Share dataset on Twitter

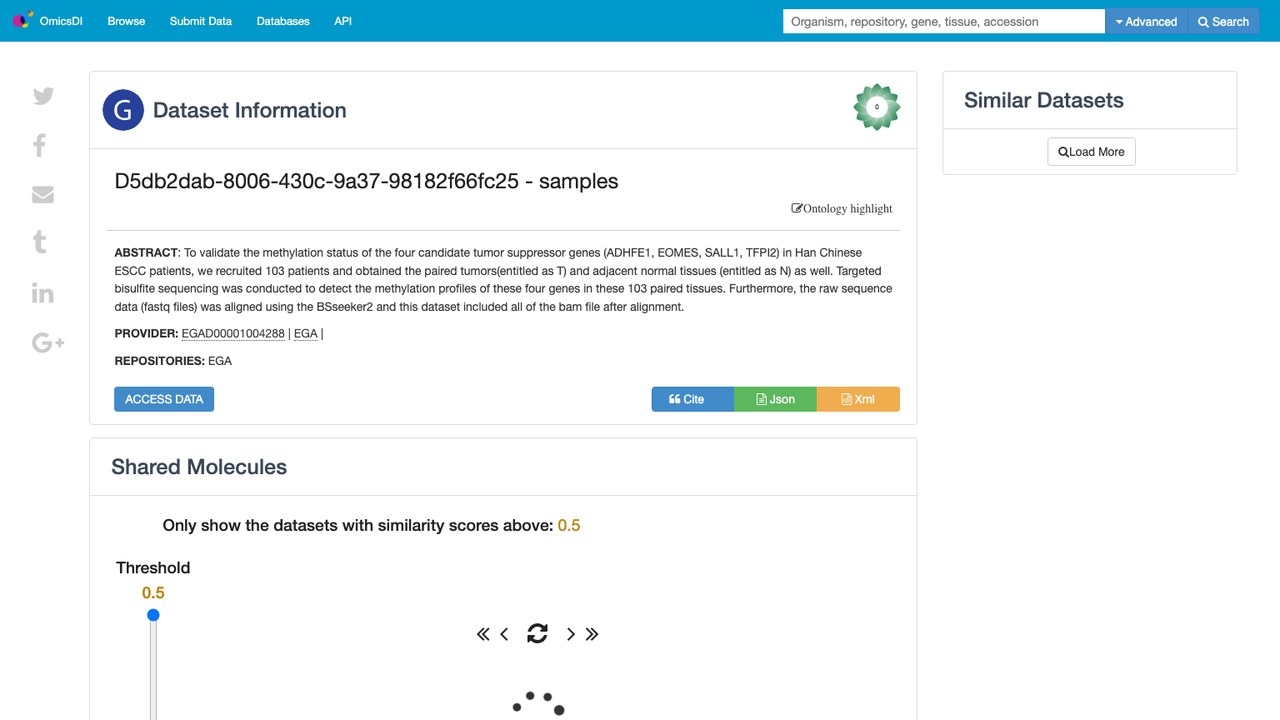click(x=43, y=96)
